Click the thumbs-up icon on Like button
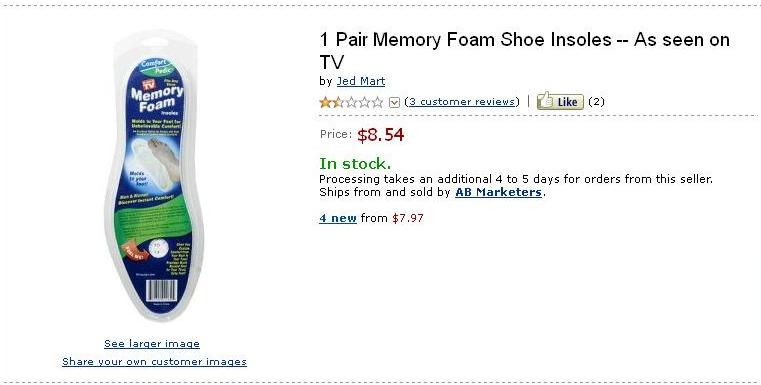The image size is (761, 385). (546, 100)
